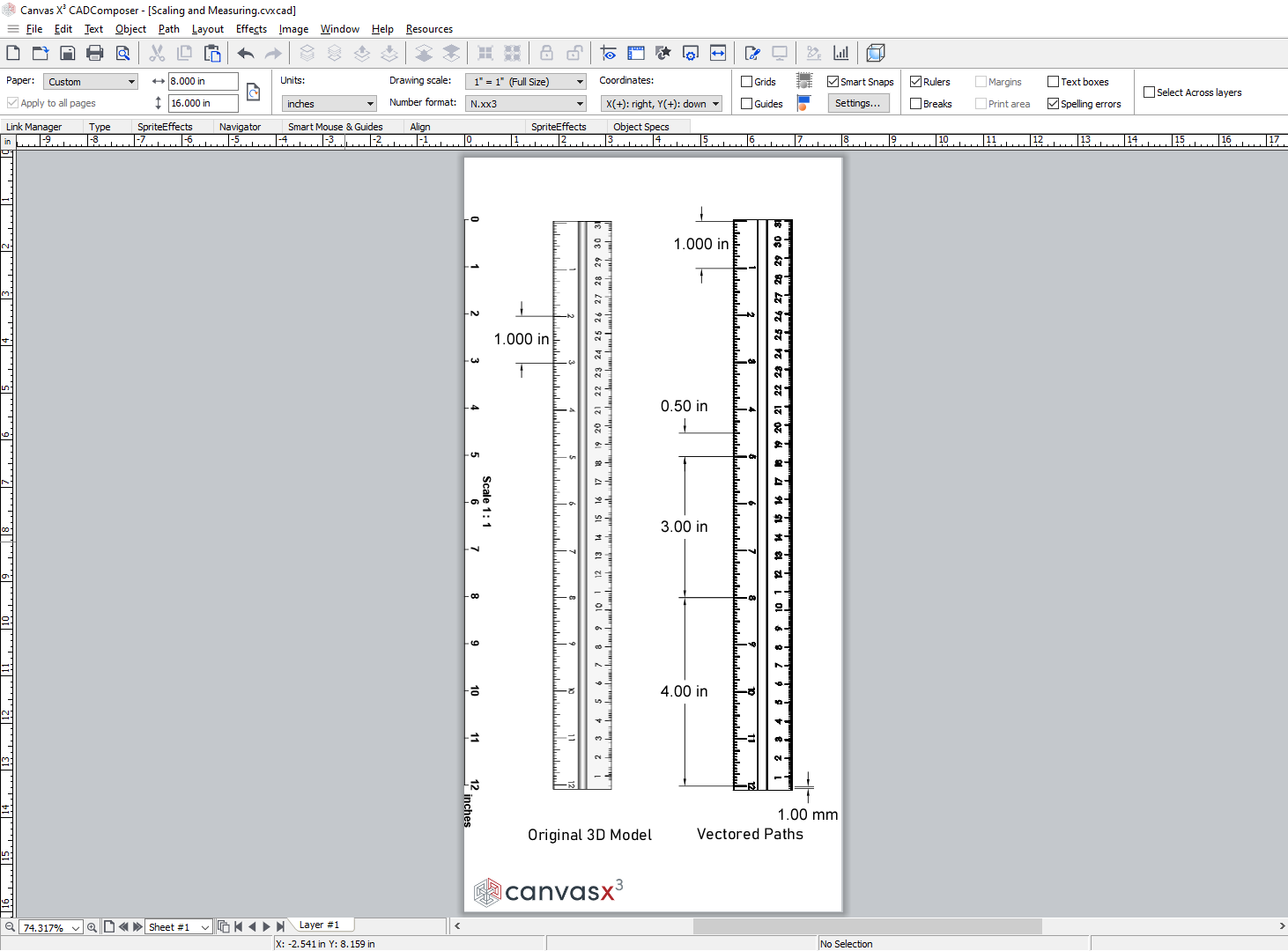Click the paper width input field

pyautogui.click(x=203, y=81)
